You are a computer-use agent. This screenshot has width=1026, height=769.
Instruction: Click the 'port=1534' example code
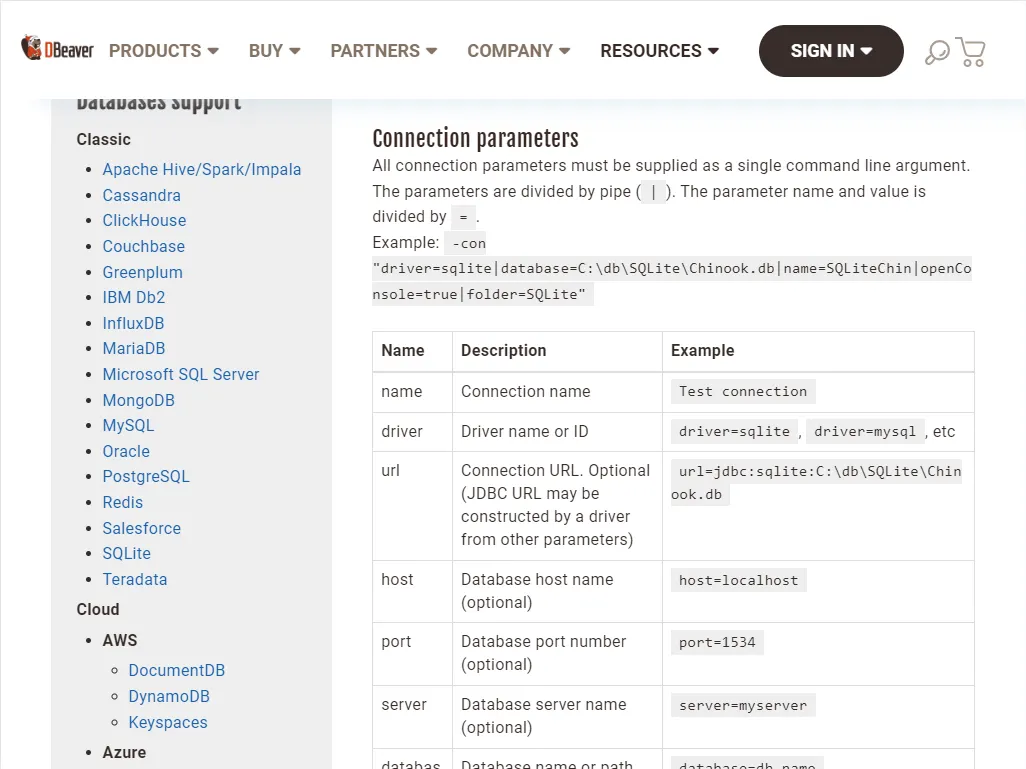(716, 643)
